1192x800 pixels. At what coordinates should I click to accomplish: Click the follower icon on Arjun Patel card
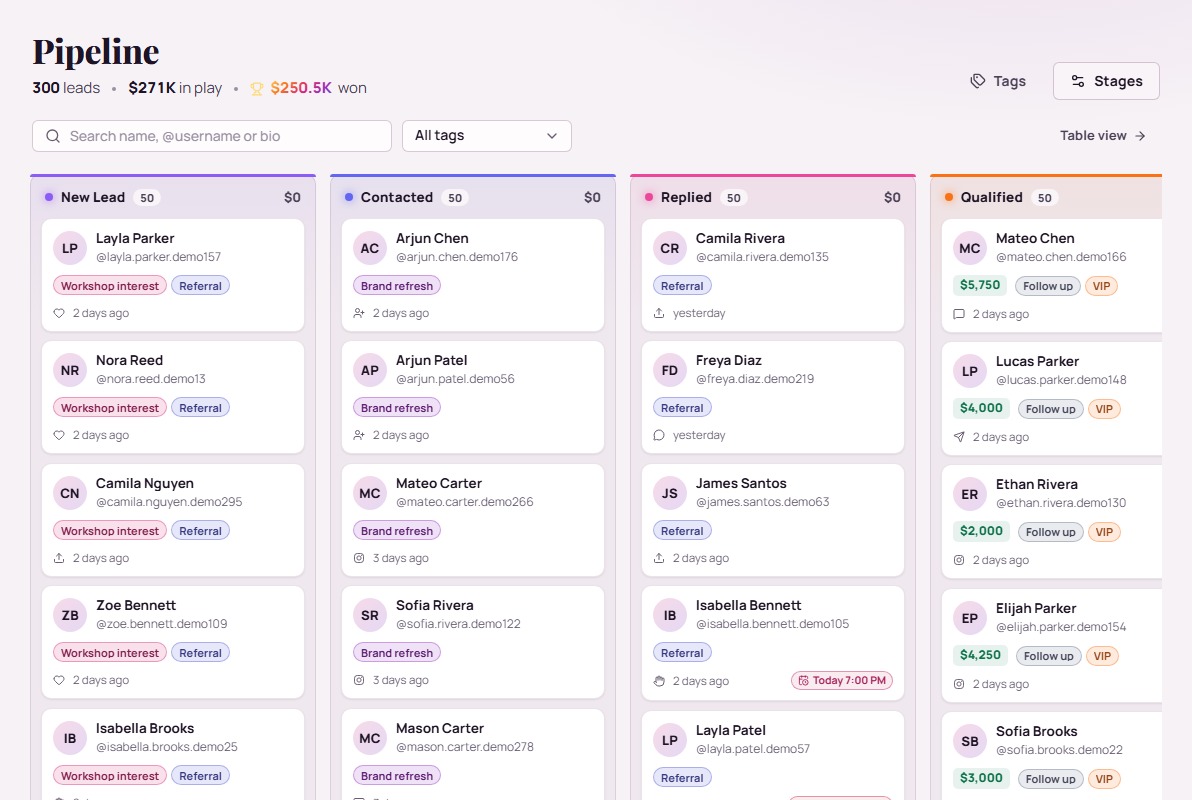coord(359,435)
